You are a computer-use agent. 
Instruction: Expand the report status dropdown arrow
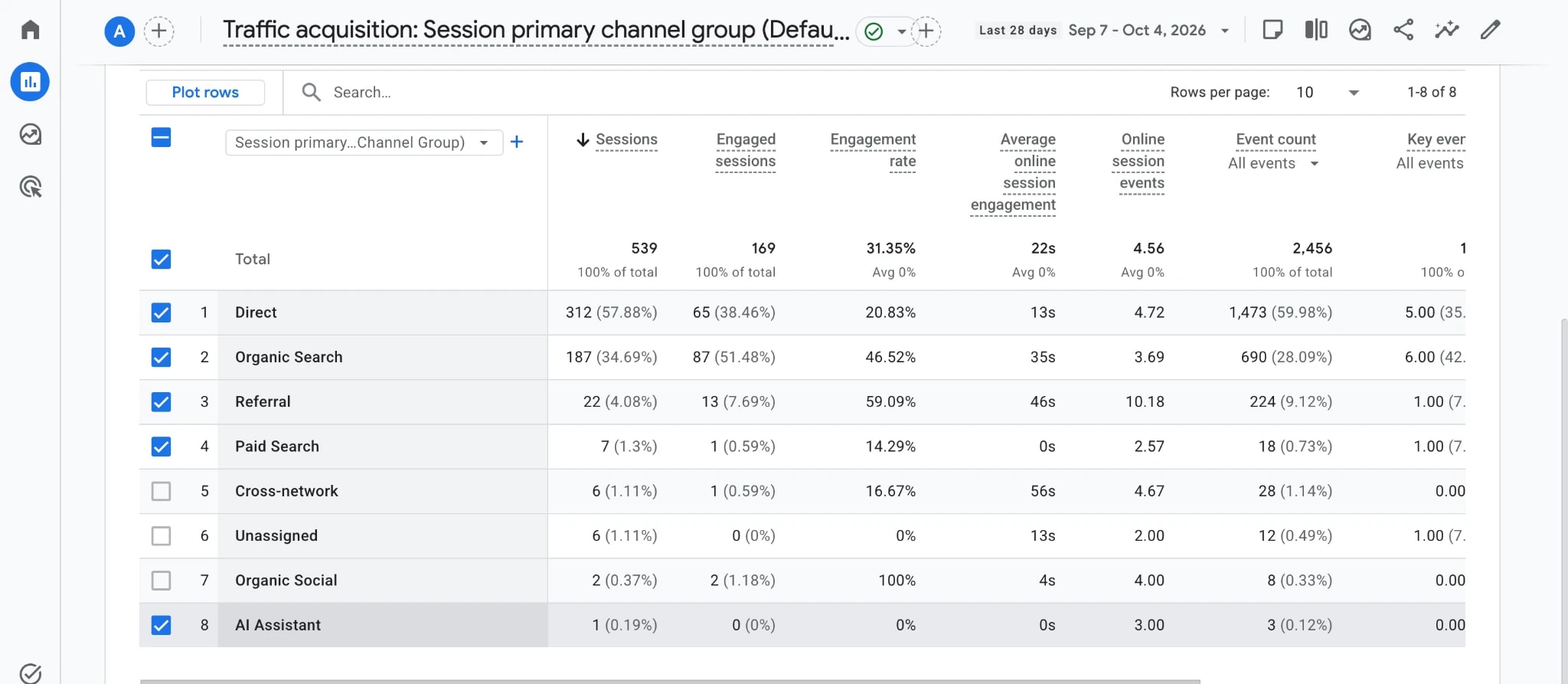click(901, 31)
